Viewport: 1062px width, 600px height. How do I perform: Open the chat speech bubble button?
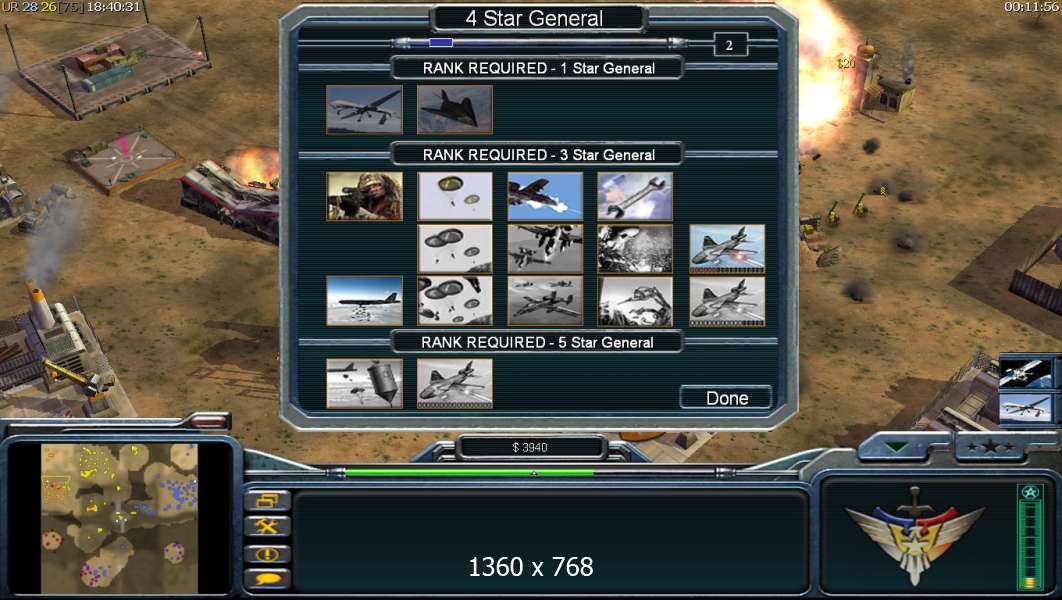[267, 579]
